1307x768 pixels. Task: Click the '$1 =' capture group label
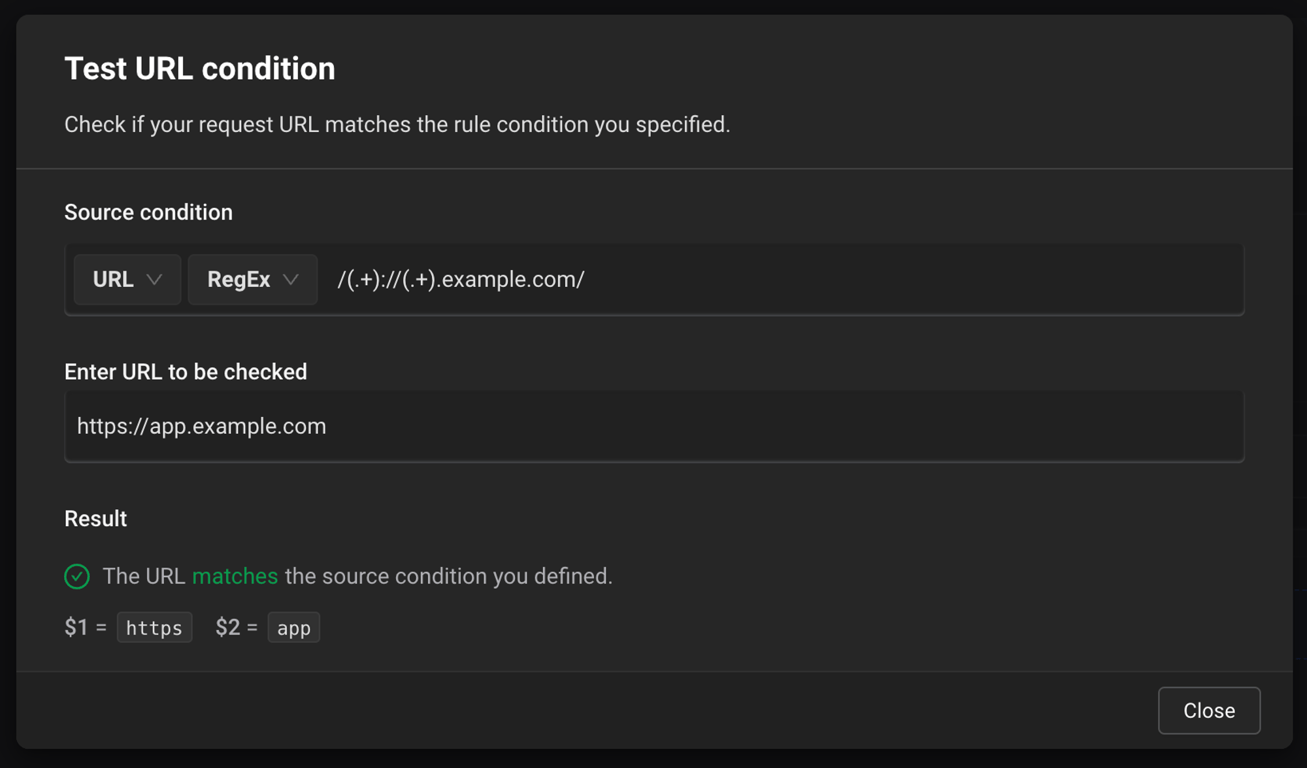[x=85, y=628]
